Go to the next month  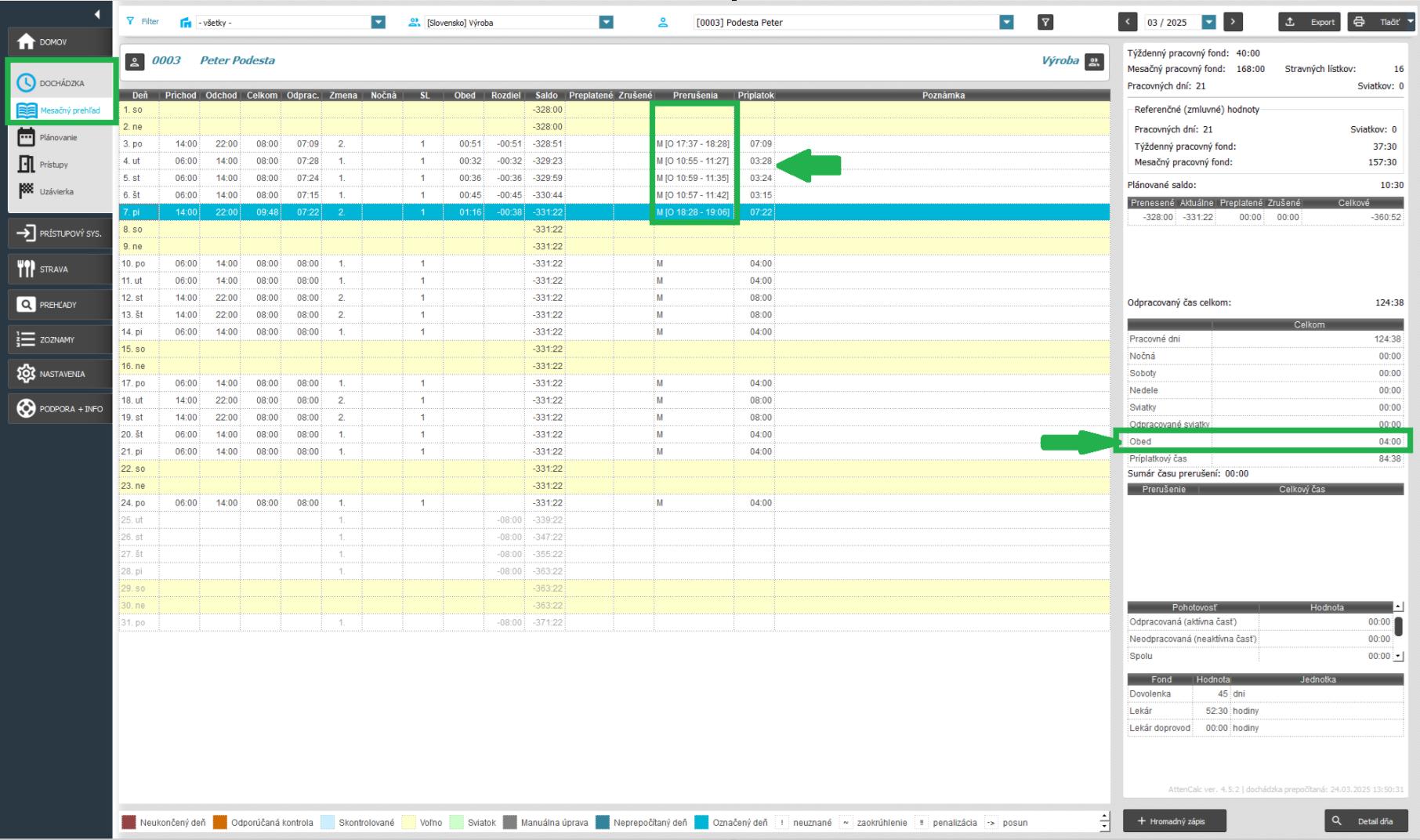click(x=1233, y=23)
